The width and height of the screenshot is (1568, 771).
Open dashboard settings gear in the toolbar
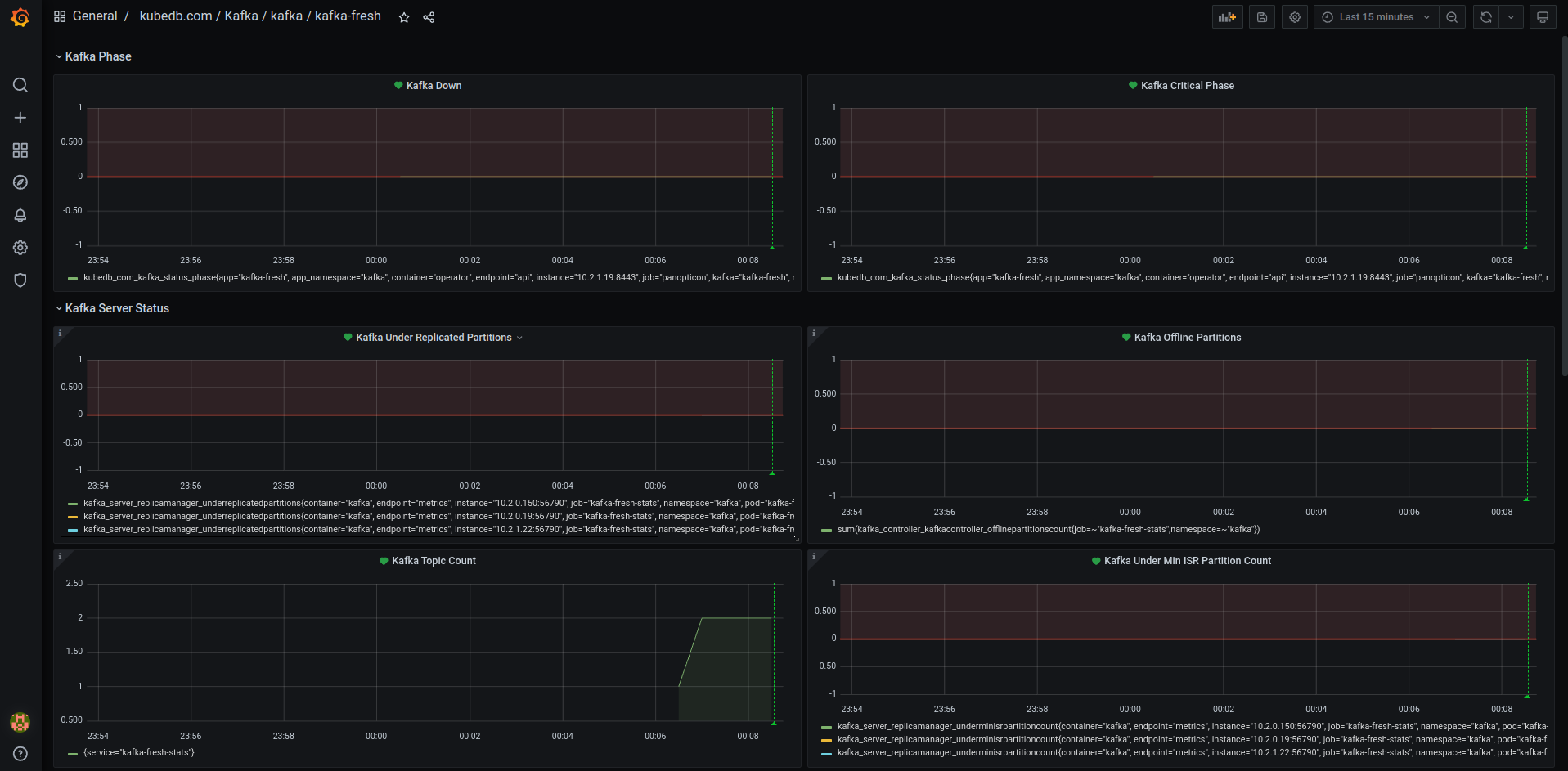pyautogui.click(x=1294, y=16)
